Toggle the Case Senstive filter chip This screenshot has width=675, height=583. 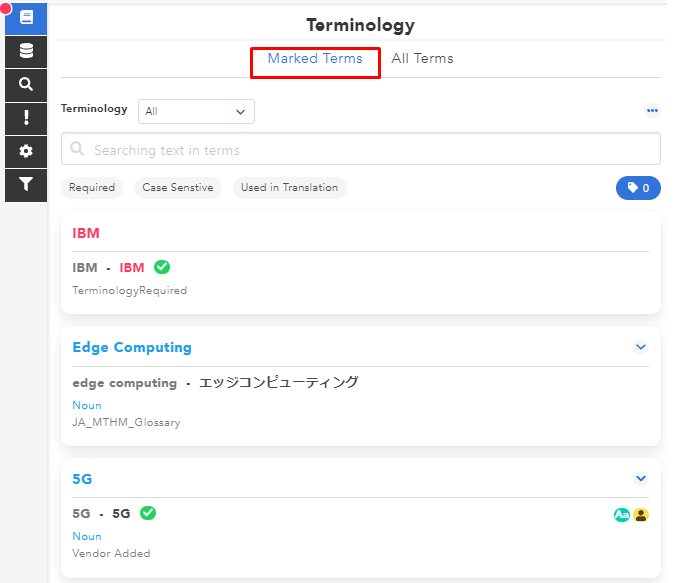click(x=177, y=188)
